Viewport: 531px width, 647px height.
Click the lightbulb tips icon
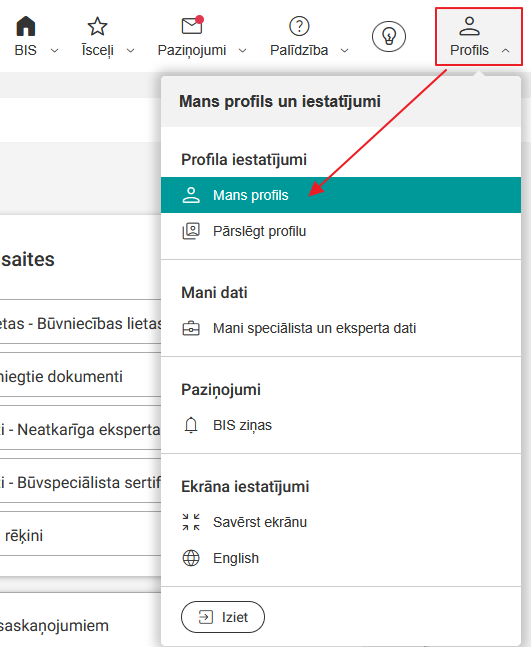[x=389, y=36]
